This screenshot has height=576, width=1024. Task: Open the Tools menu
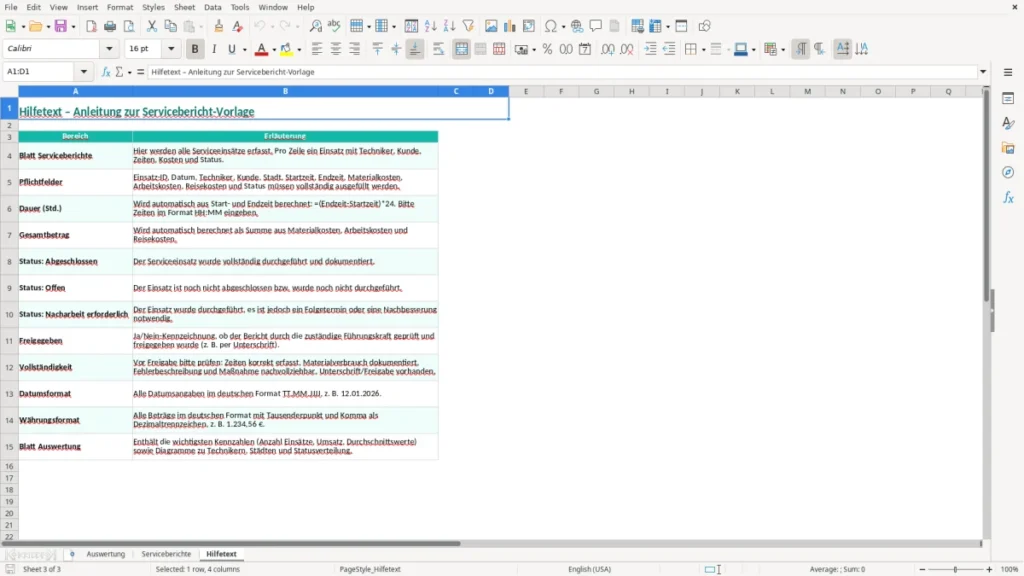240,7
